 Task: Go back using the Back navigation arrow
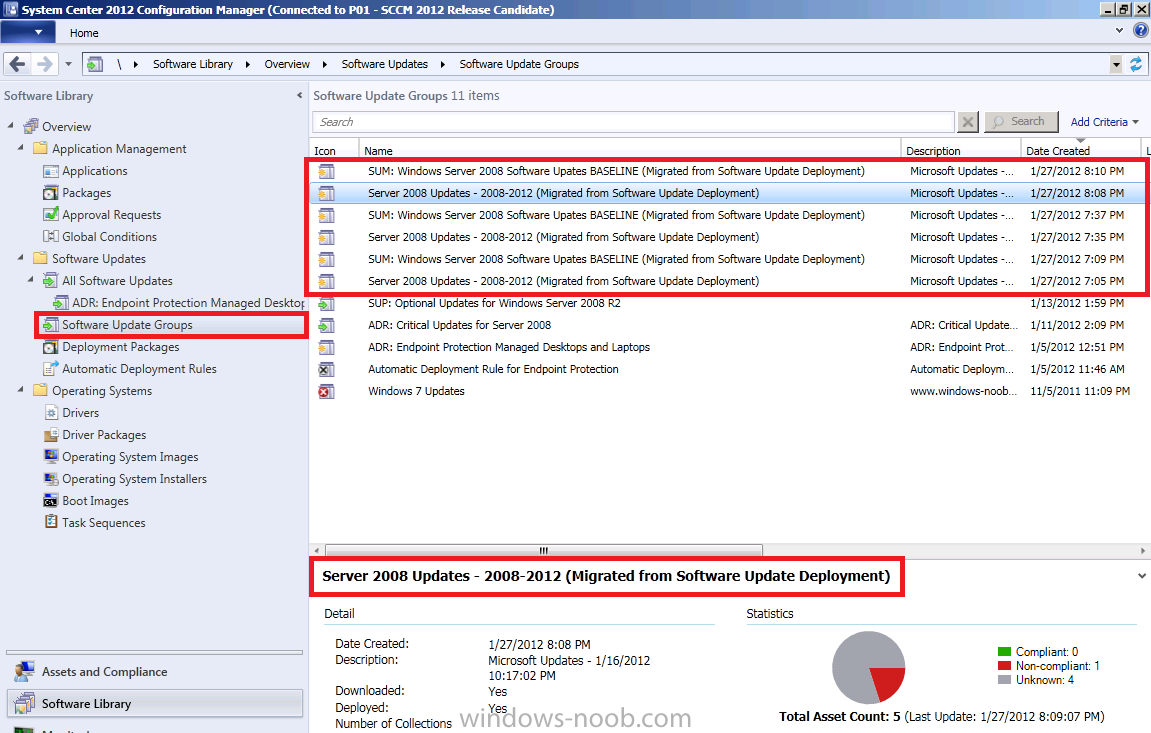18,65
